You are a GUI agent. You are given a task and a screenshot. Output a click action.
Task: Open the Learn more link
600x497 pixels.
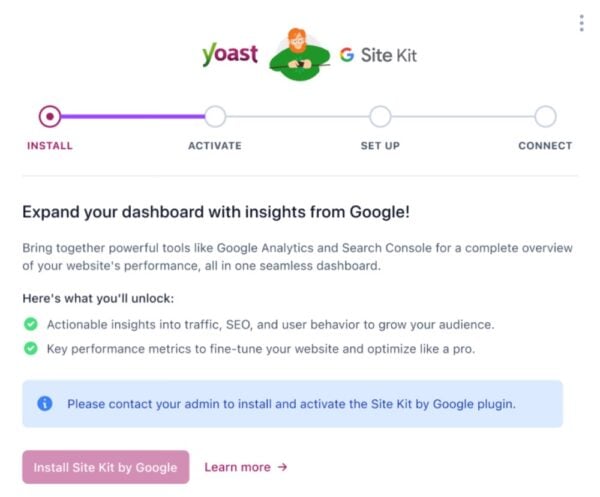click(245, 467)
